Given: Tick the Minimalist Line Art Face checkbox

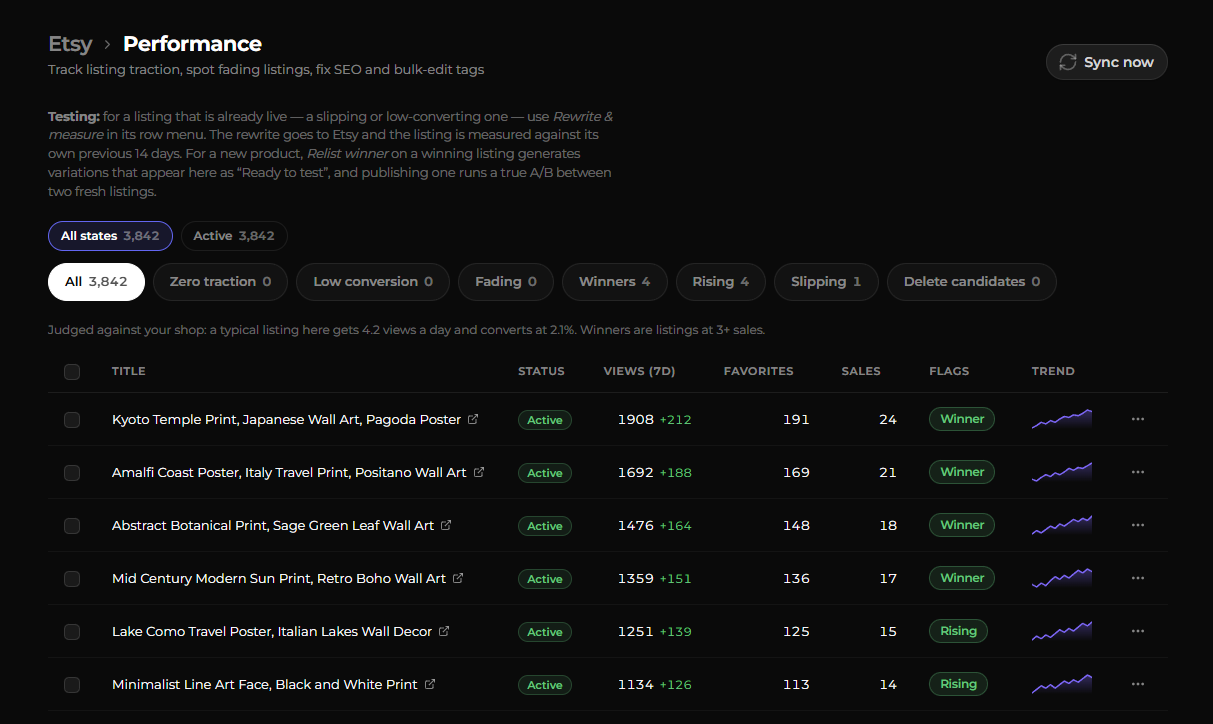Looking at the screenshot, I should pos(72,685).
